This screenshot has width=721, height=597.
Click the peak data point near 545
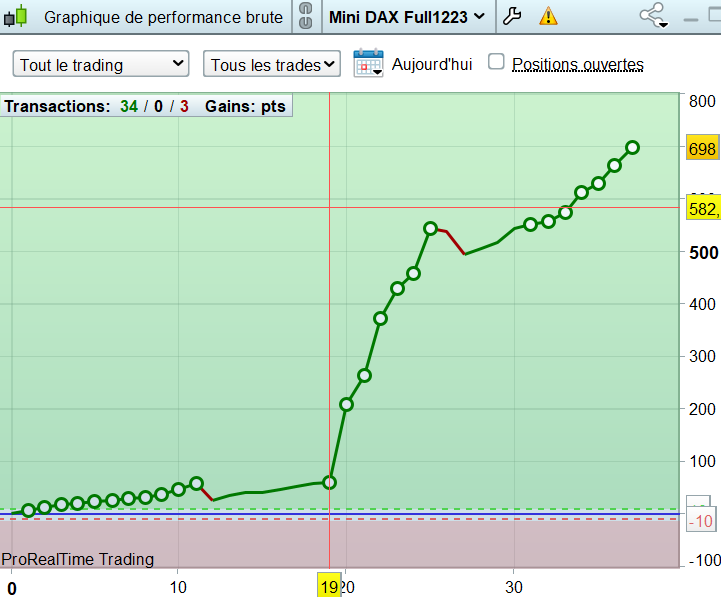(430, 228)
